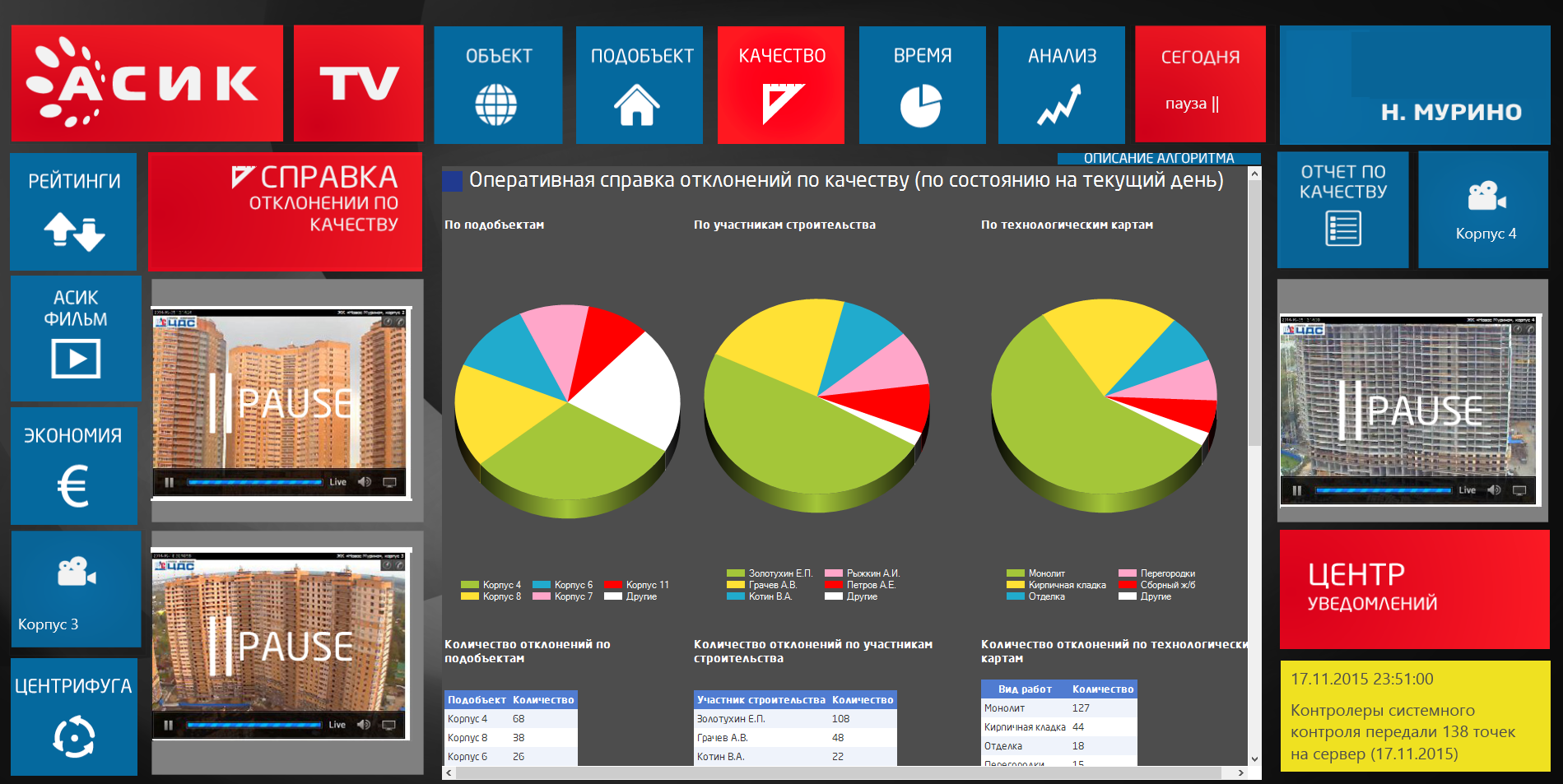Click the Золотухин Е.П. legend swatch
The width and height of the screenshot is (1563, 784).
[x=735, y=573]
